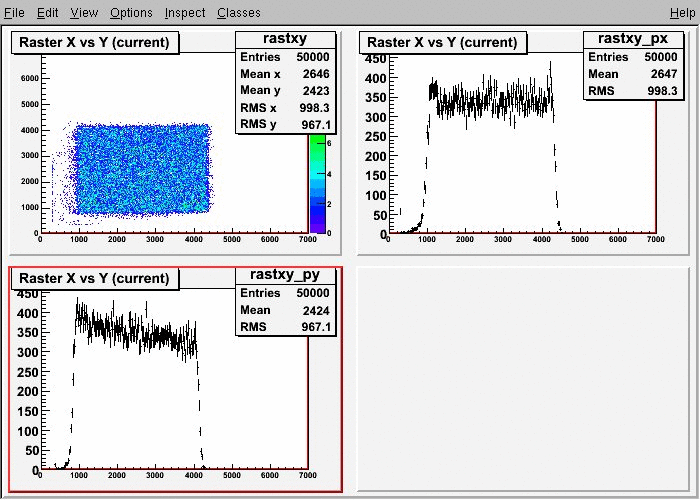The image size is (700, 500).
Task: Select the rastxy_py stats box title
Action: 285,275
